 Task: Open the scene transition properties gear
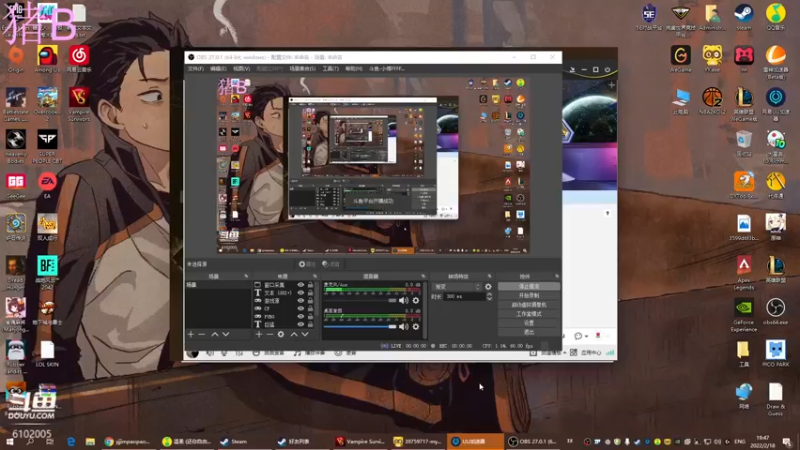coord(488,287)
